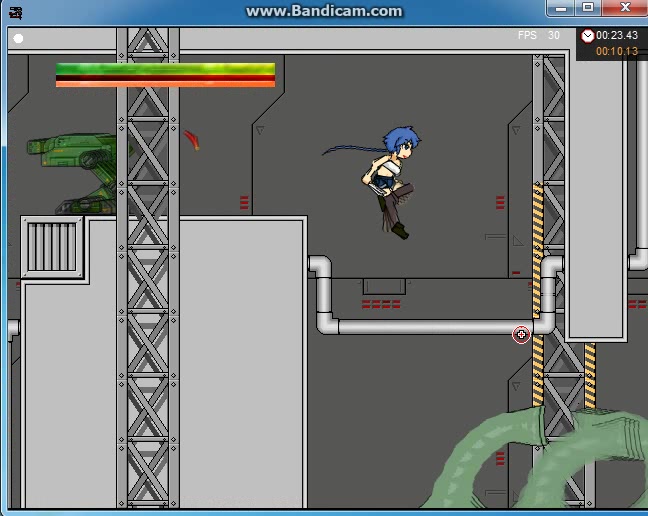648x516 pixels.
Task: Click the orange energy bar below health
Action: pyautogui.click(x=165, y=84)
